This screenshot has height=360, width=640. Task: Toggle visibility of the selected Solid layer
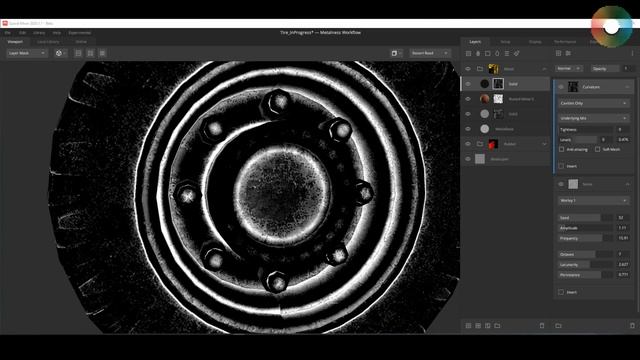pyautogui.click(x=468, y=84)
